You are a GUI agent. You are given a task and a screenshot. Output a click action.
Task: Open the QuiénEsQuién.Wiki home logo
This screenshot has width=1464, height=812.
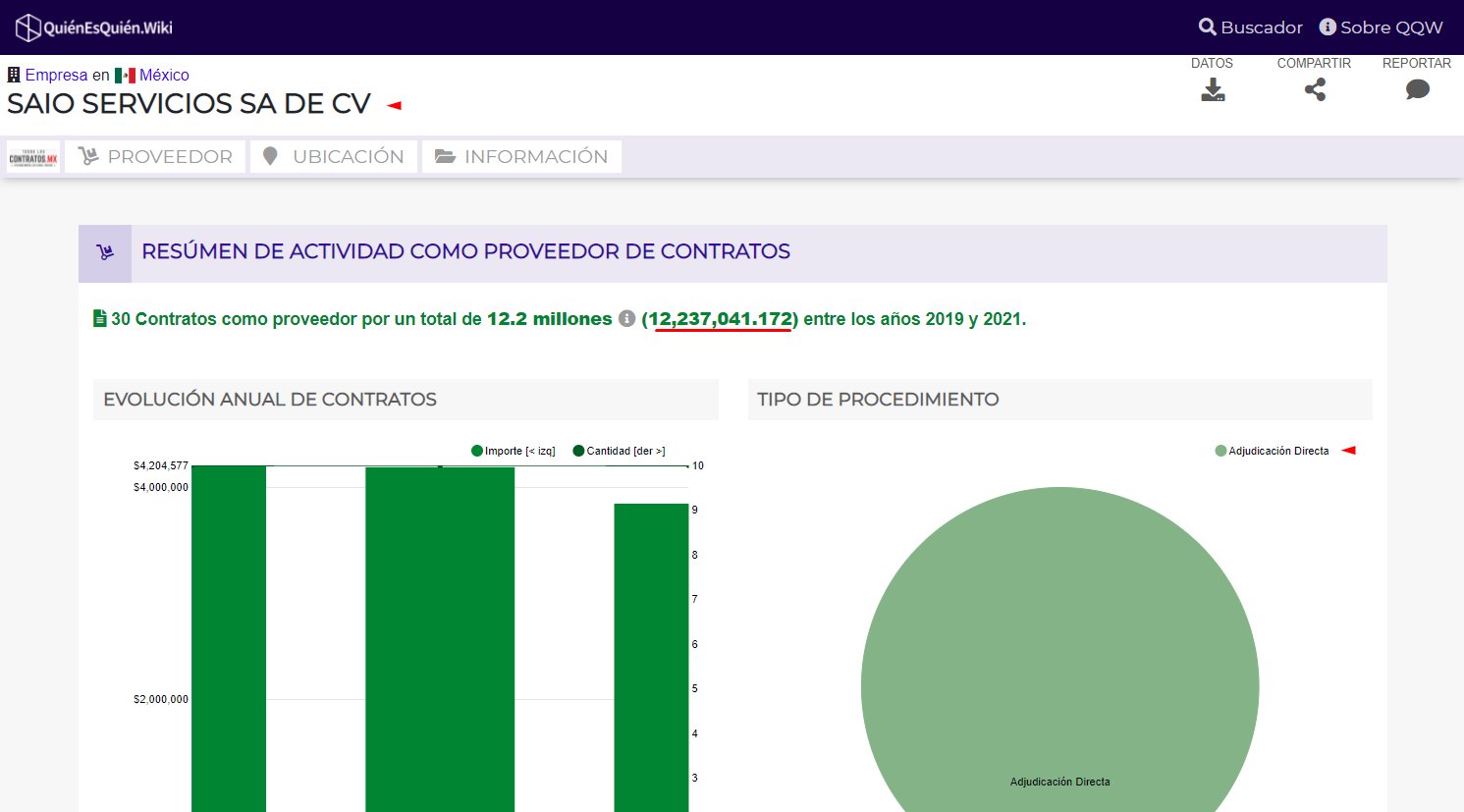coord(94,27)
